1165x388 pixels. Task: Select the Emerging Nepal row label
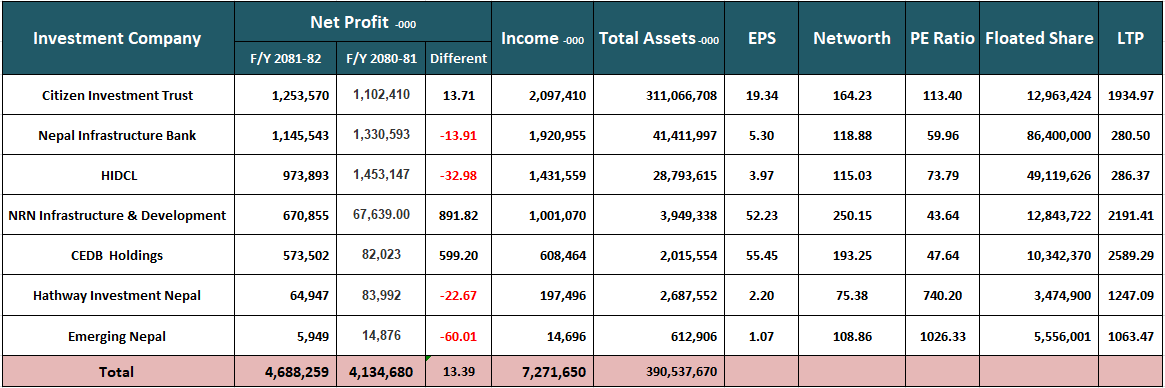117,336
